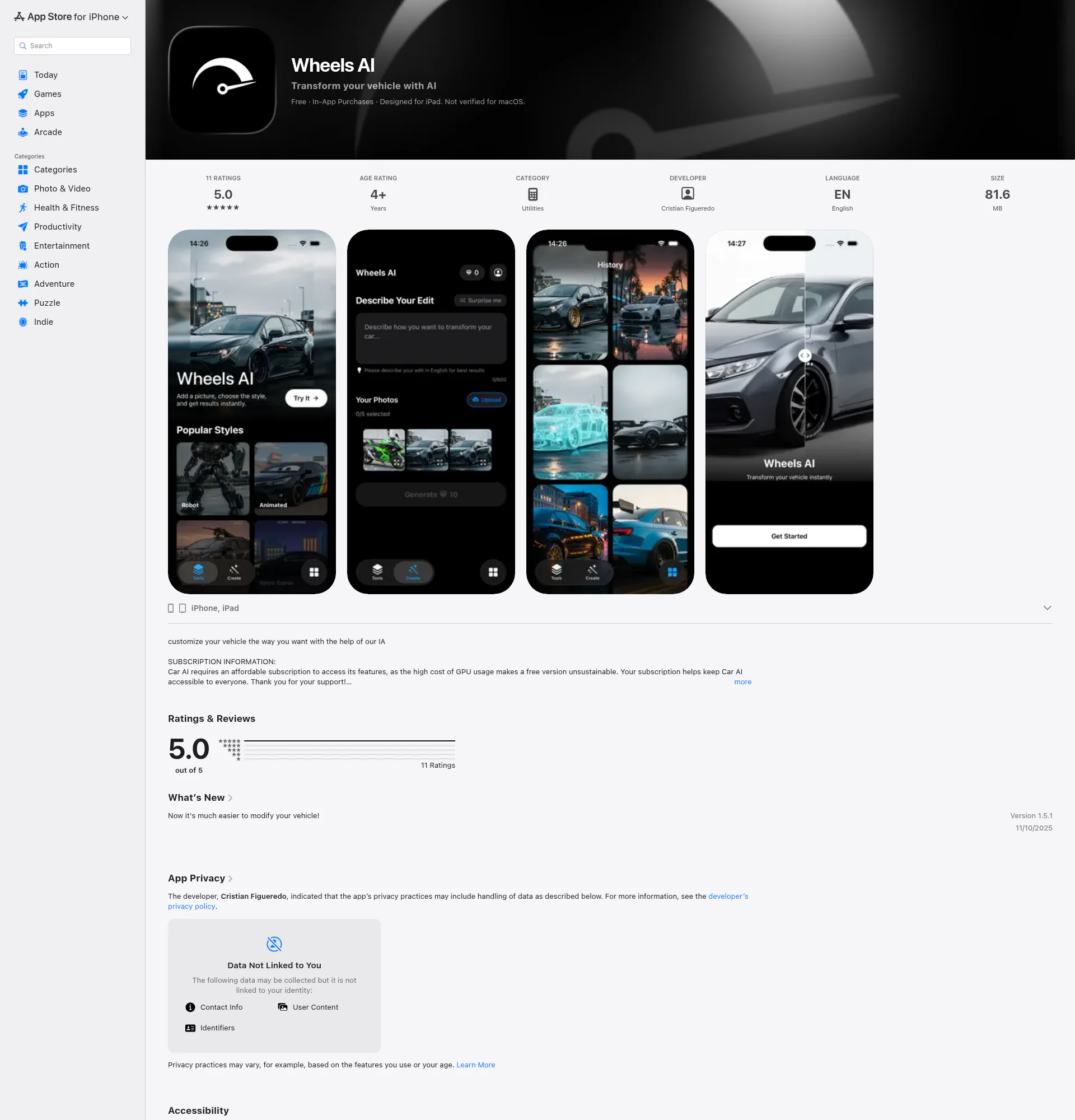Open the Get Started screenshot
The height and width of the screenshot is (1120, 1075).
click(789, 412)
